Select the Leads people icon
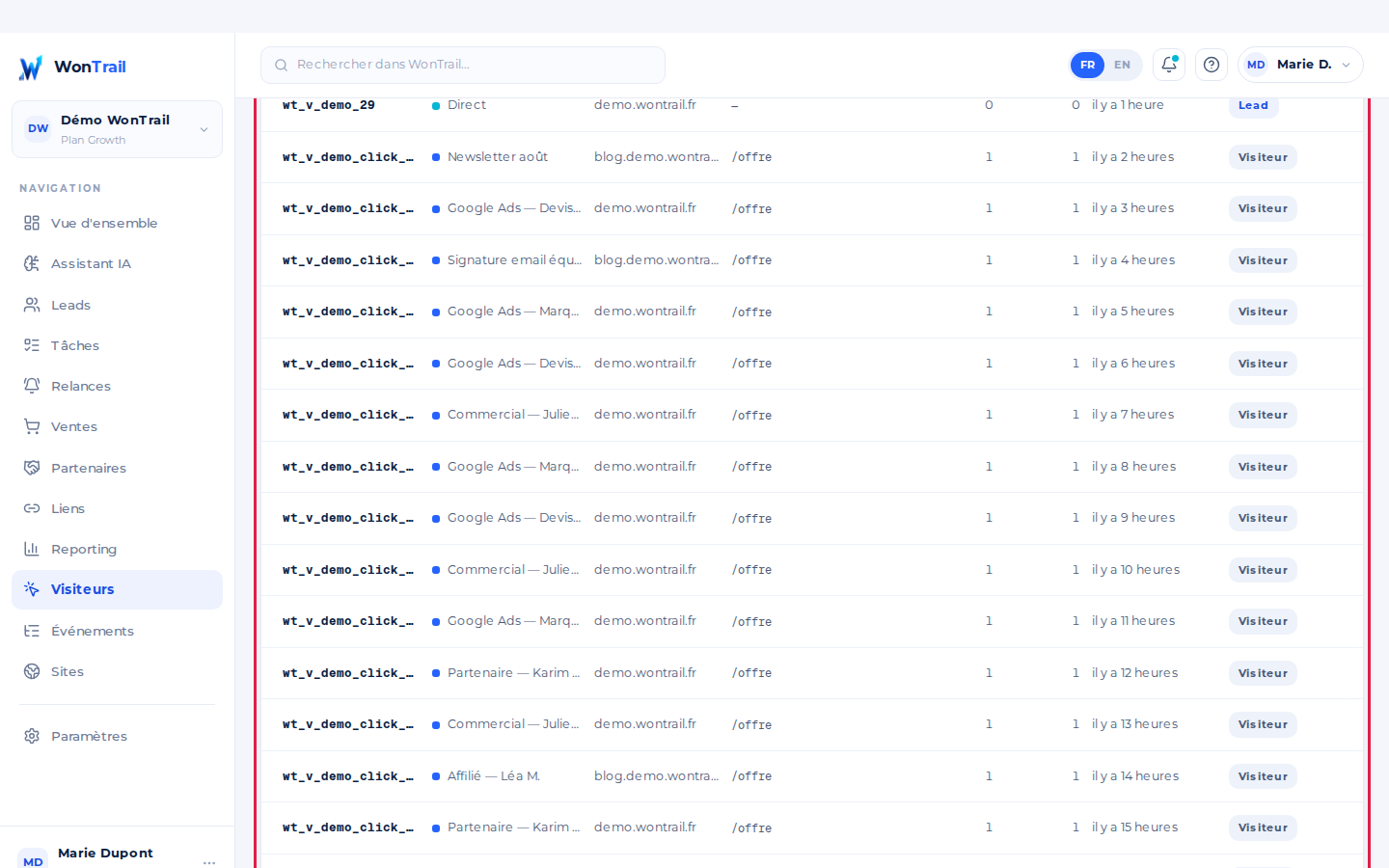Image resolution: width=1389 pixels, height=868 pixels. [x=32, y=305]
